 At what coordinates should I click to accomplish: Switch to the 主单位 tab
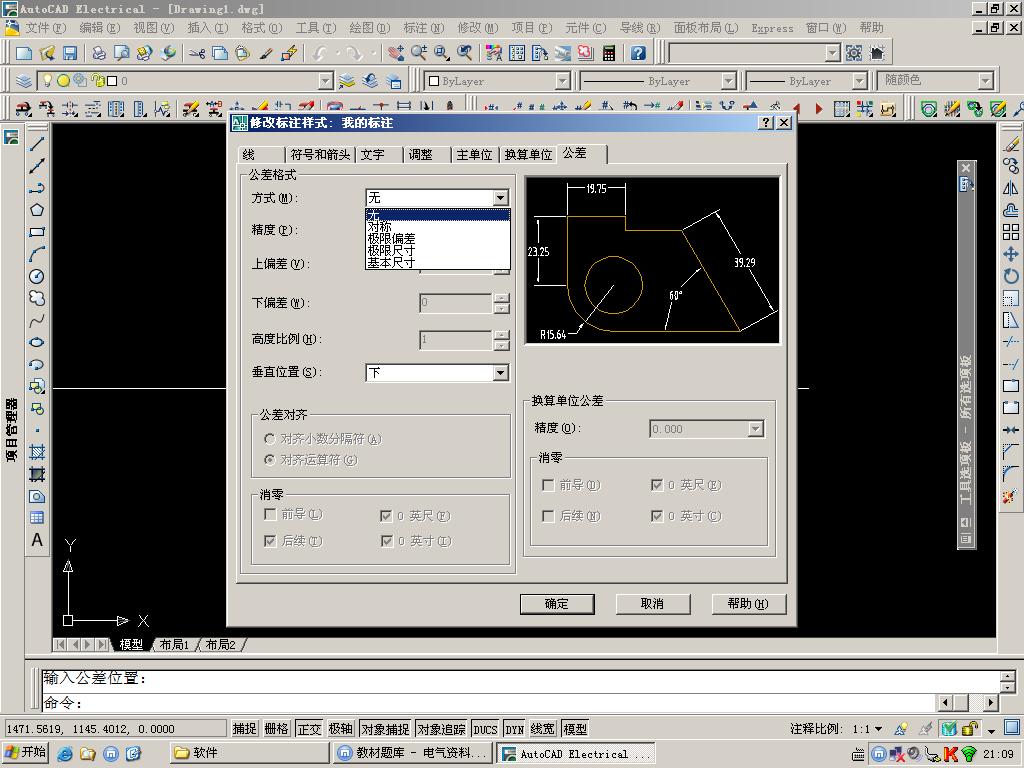(474, 155)
